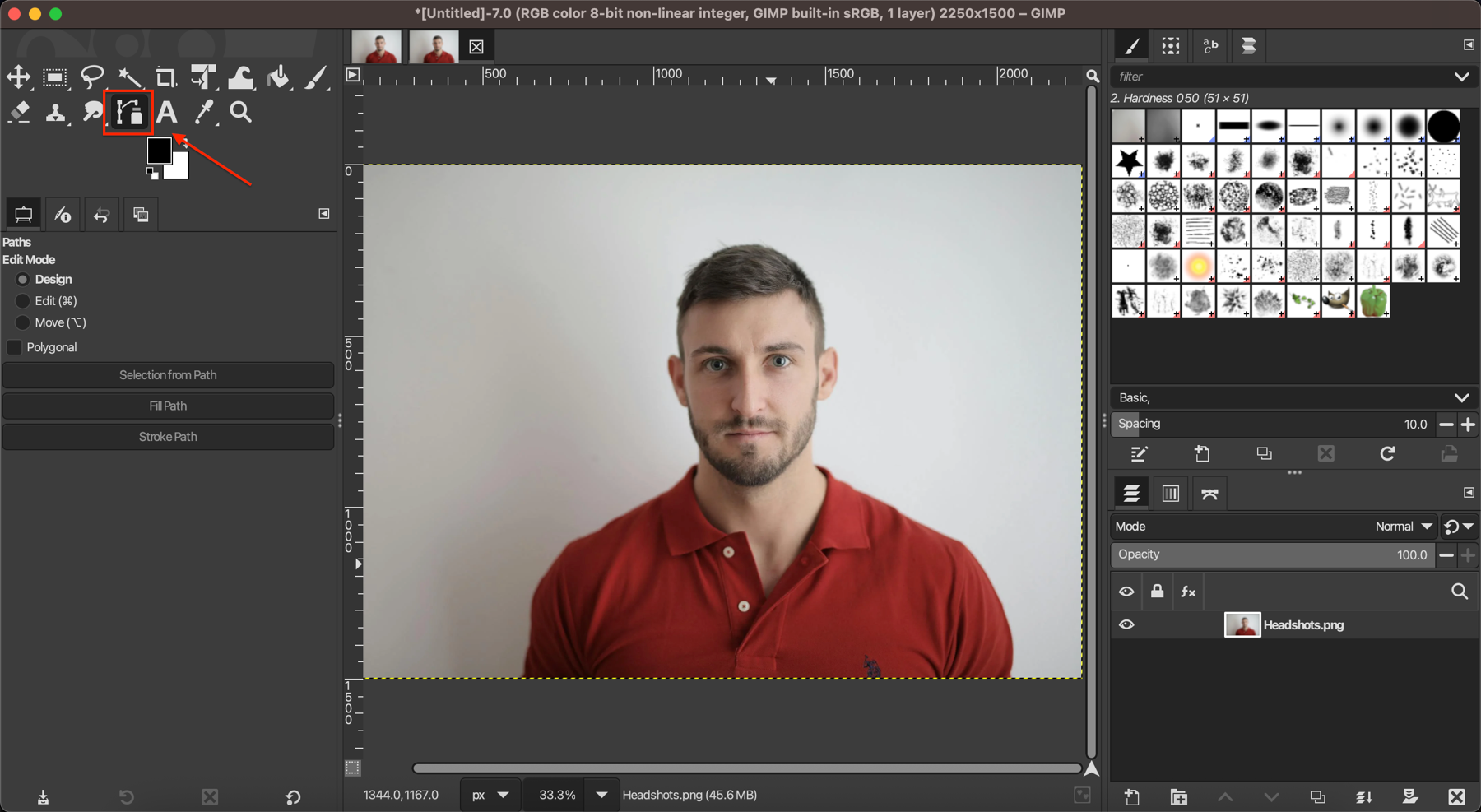Create a new layer in Layers panel
The image size is (1481, 812).
pos(1132,796)
